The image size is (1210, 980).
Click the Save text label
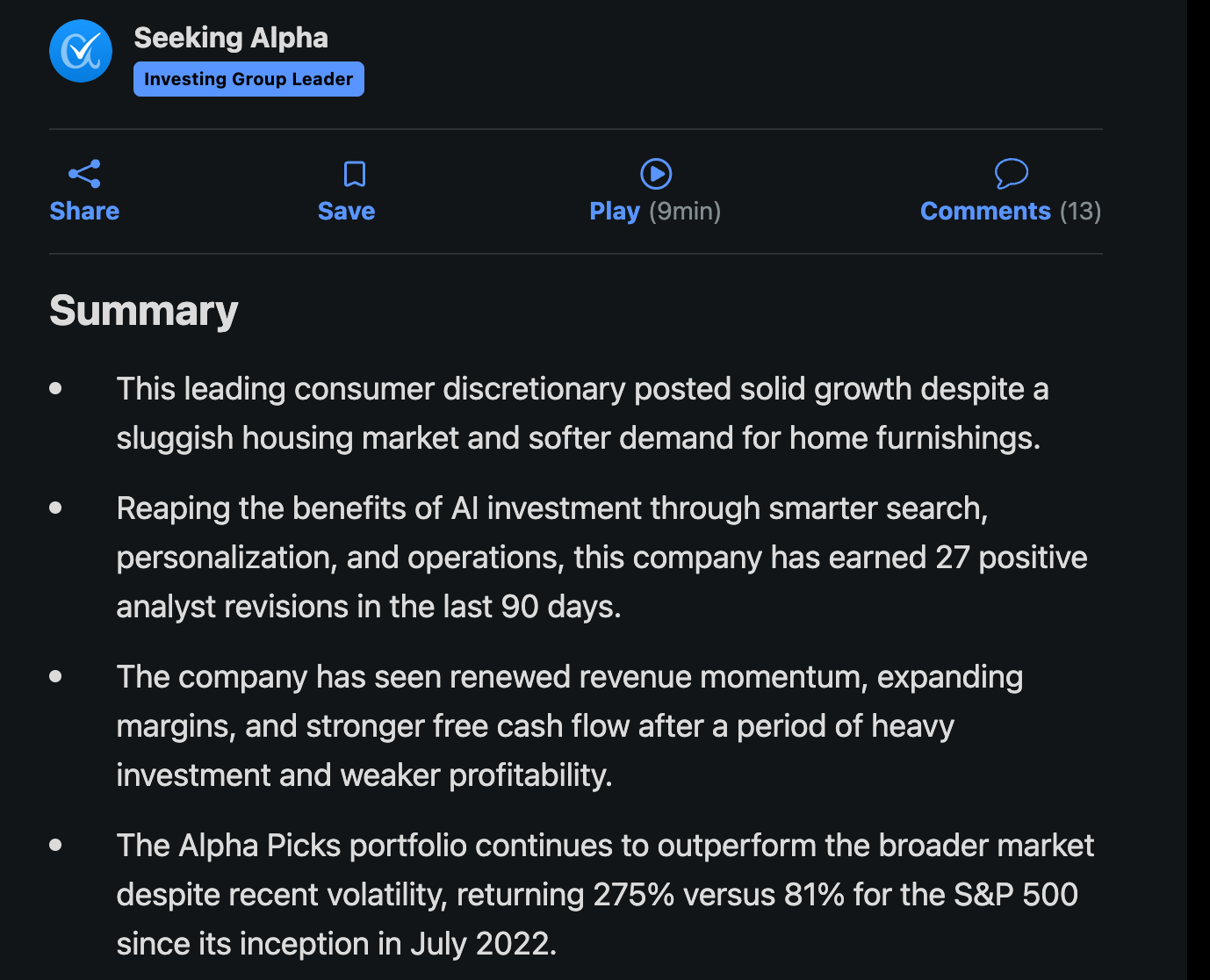point(346,212)
